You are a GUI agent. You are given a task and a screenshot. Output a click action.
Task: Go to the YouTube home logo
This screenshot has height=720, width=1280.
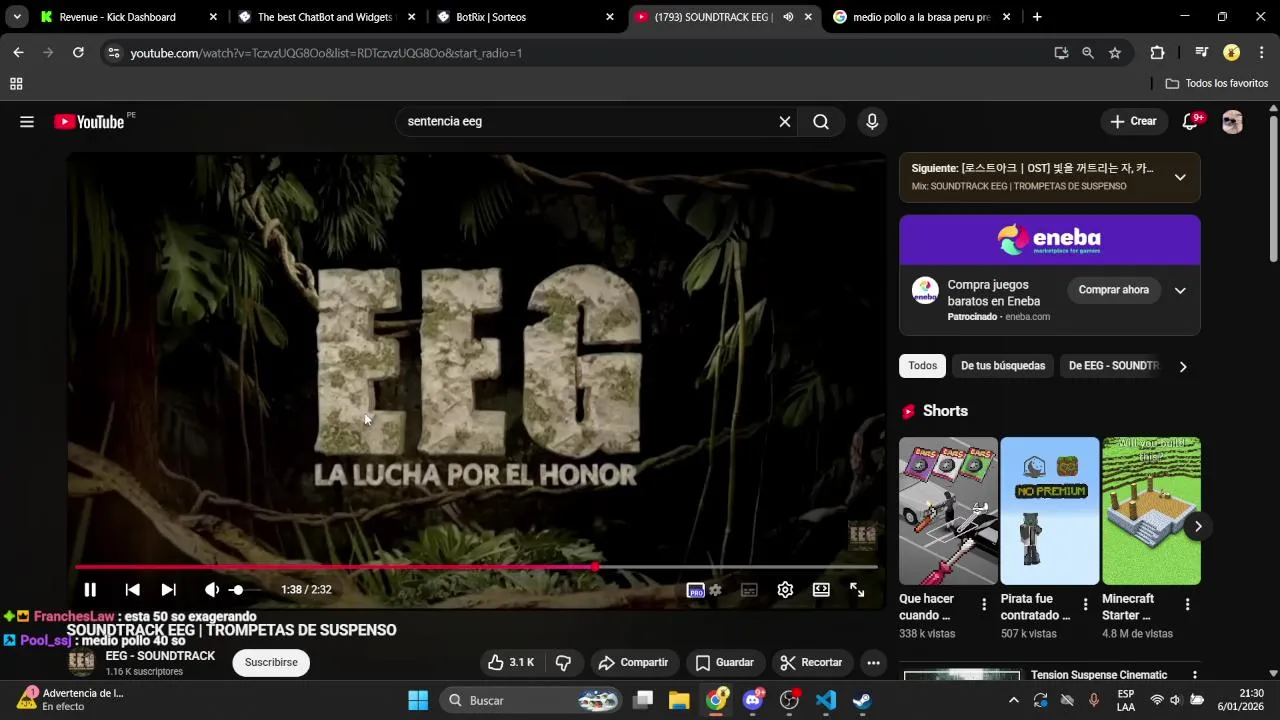(x=90, y=122)
